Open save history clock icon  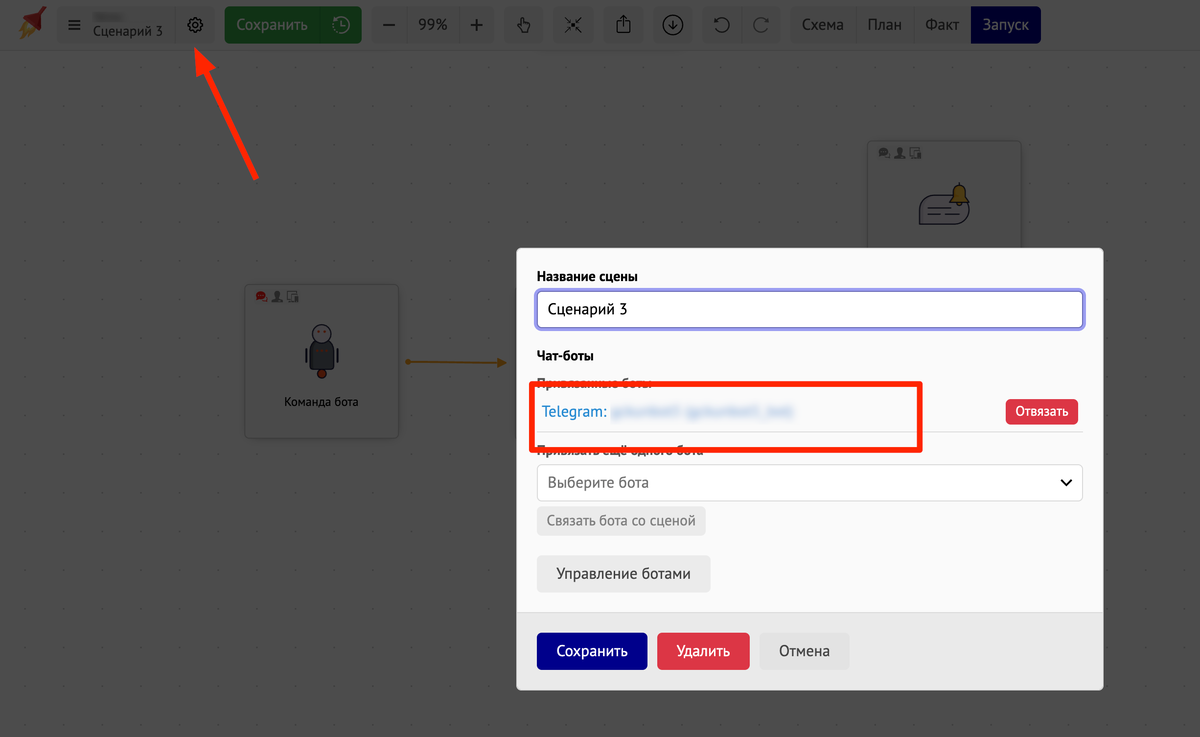pyautogui.click(x=342, y=25)
